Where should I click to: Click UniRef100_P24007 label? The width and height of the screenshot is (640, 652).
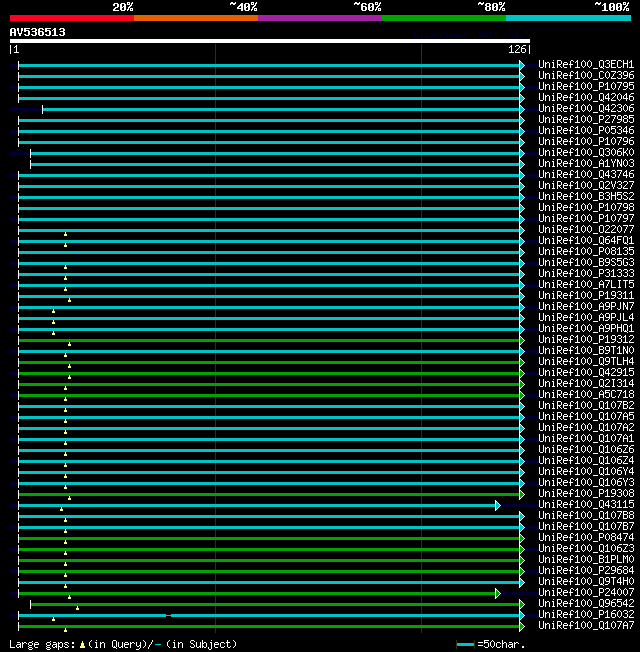coord(586,593)
